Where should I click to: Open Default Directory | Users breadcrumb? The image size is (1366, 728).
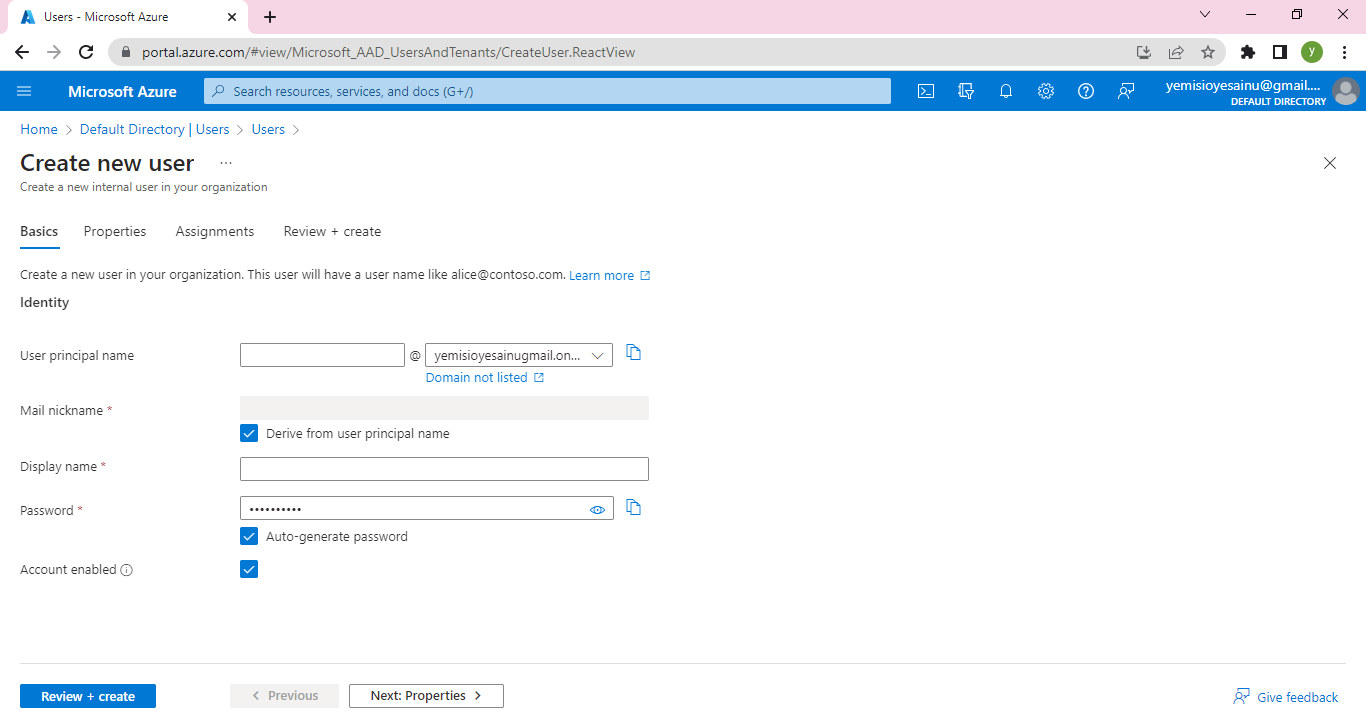155,130
